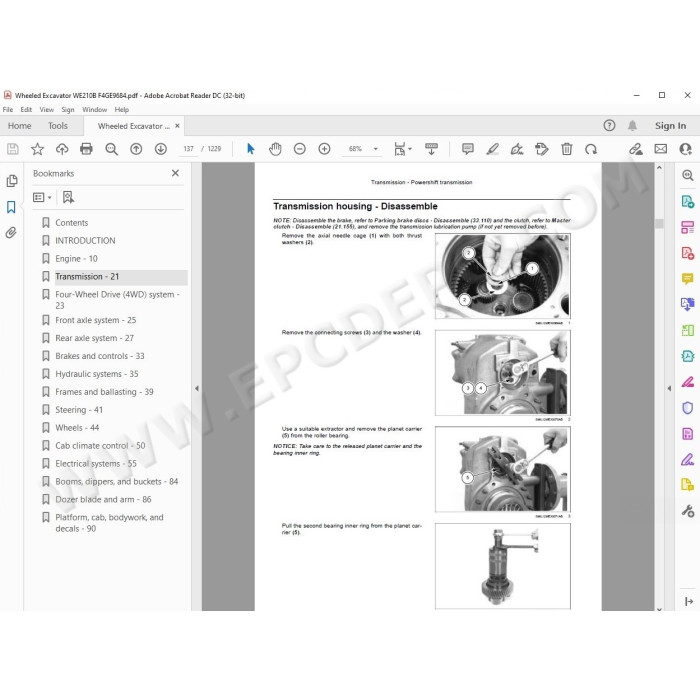Switch to the Tools tab

click(58, 126)
